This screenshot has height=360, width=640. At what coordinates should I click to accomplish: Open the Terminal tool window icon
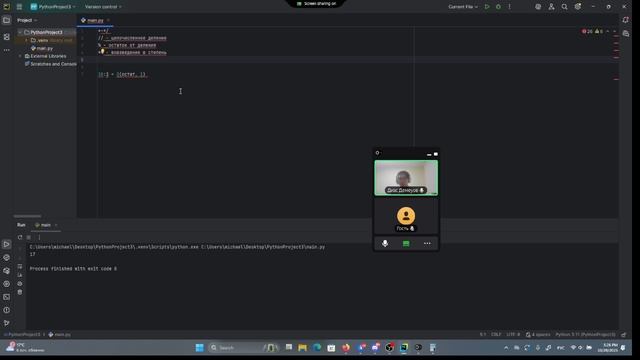point(7,297)
